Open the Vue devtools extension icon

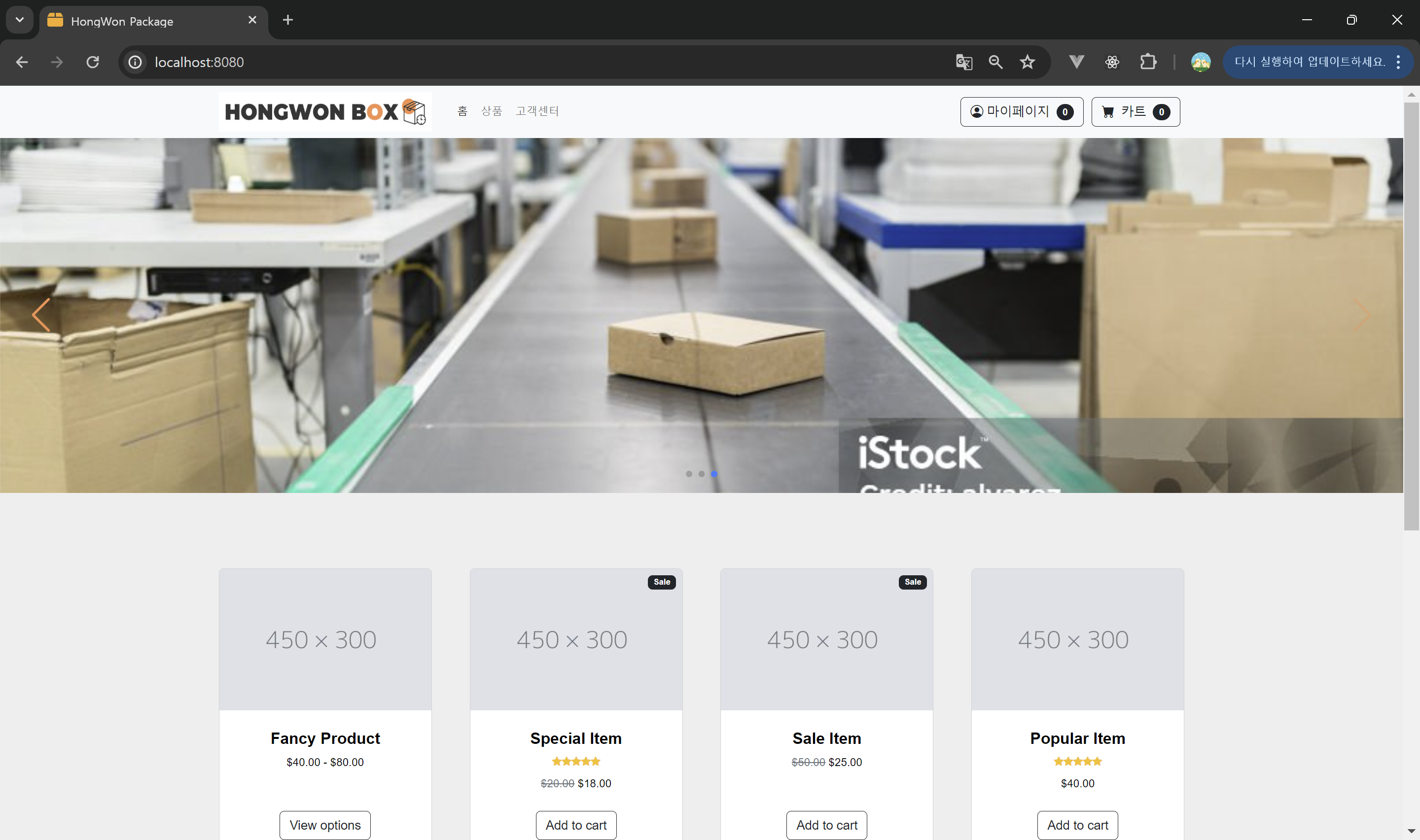[1076, 62]
